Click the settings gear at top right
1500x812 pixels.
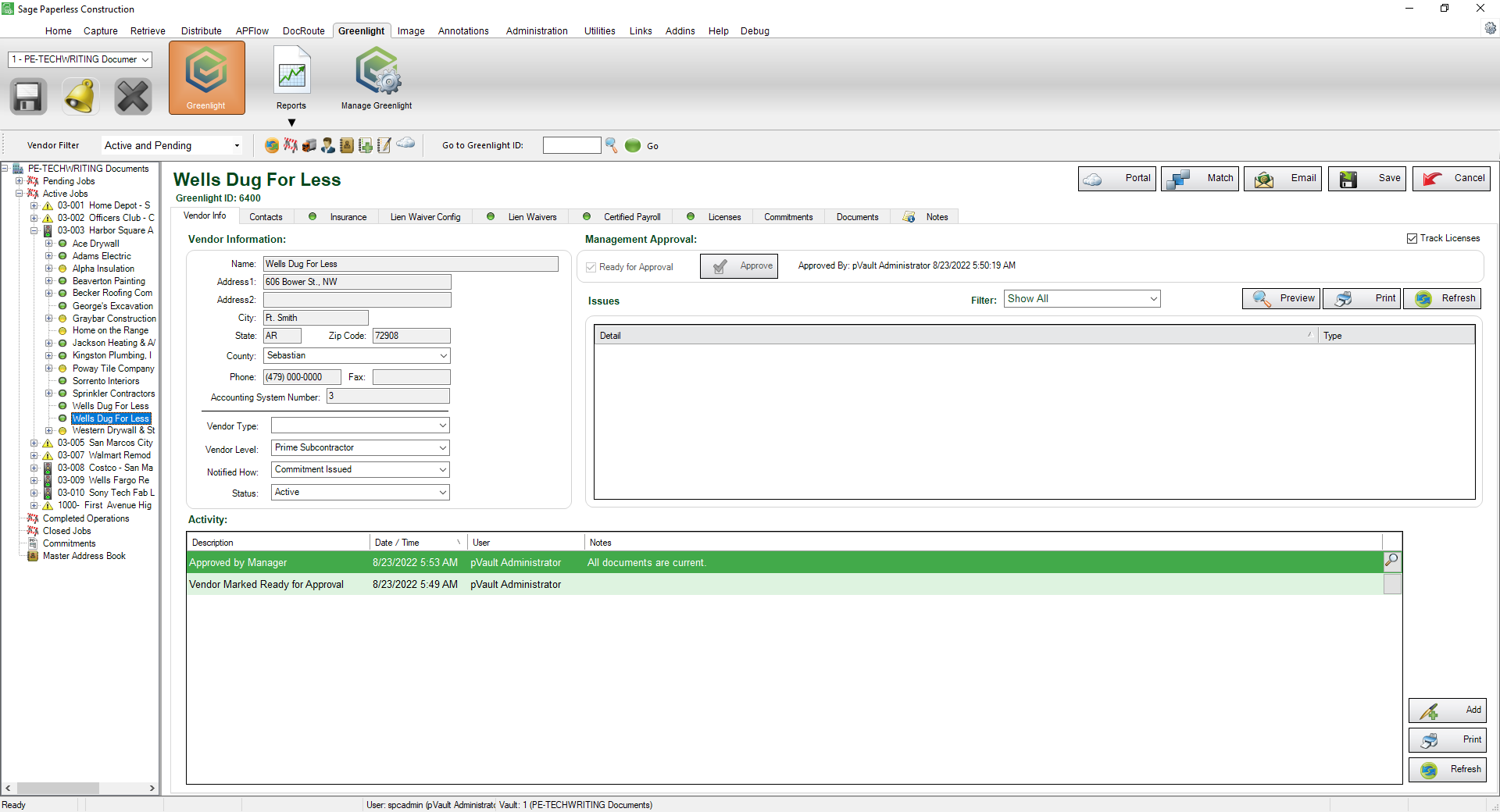coord(1490,29)
